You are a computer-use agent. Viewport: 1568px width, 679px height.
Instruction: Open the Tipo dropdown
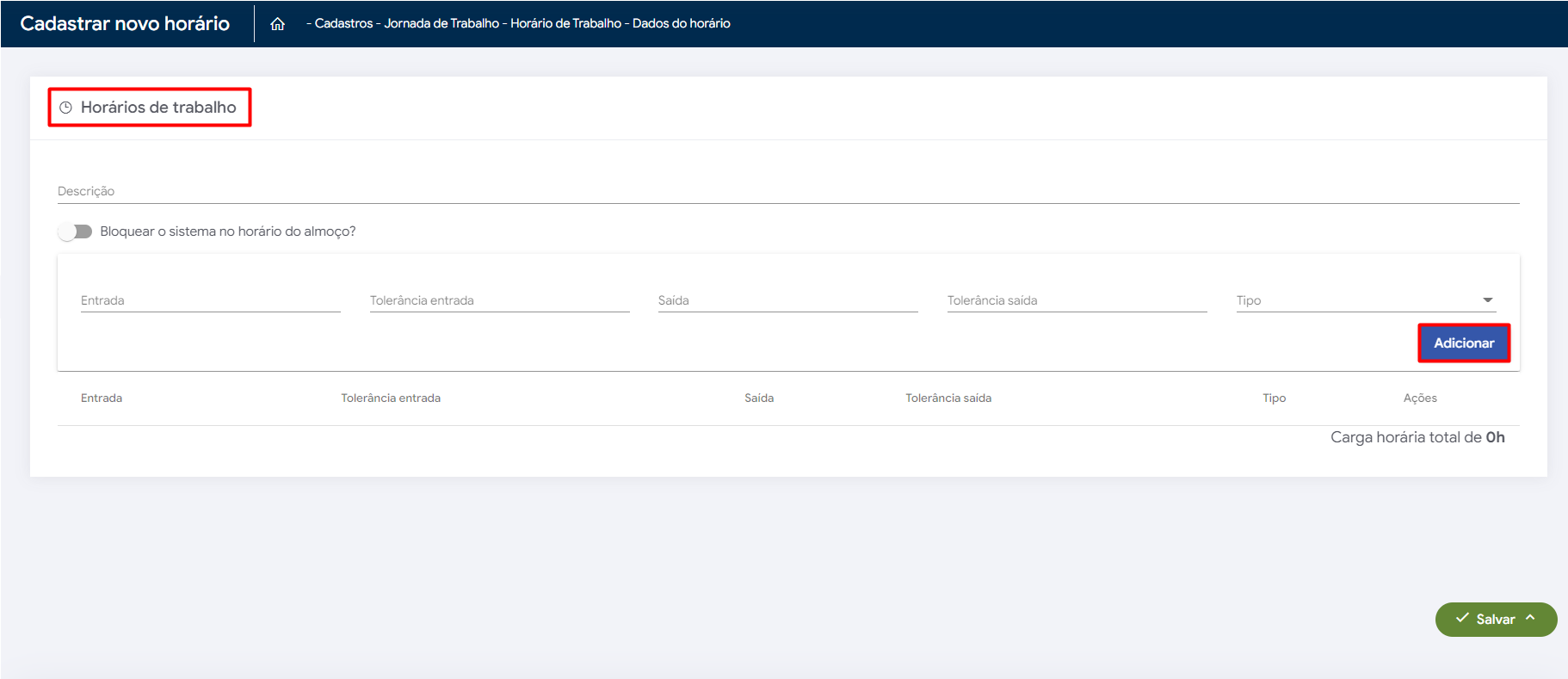1366,300
